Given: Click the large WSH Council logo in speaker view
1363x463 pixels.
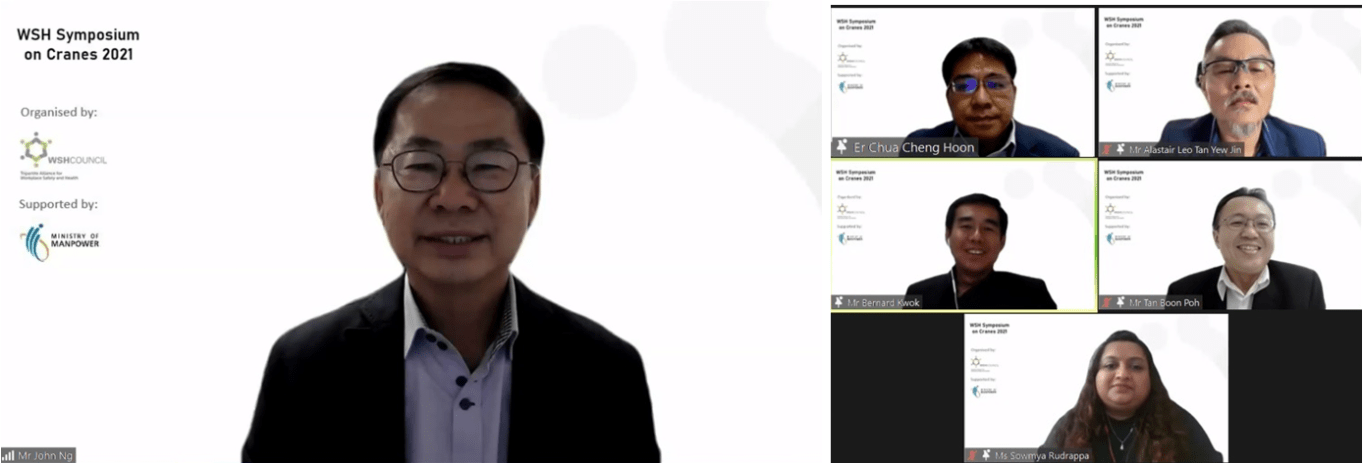Looking at the screenshot, I should tap(62, 154).
